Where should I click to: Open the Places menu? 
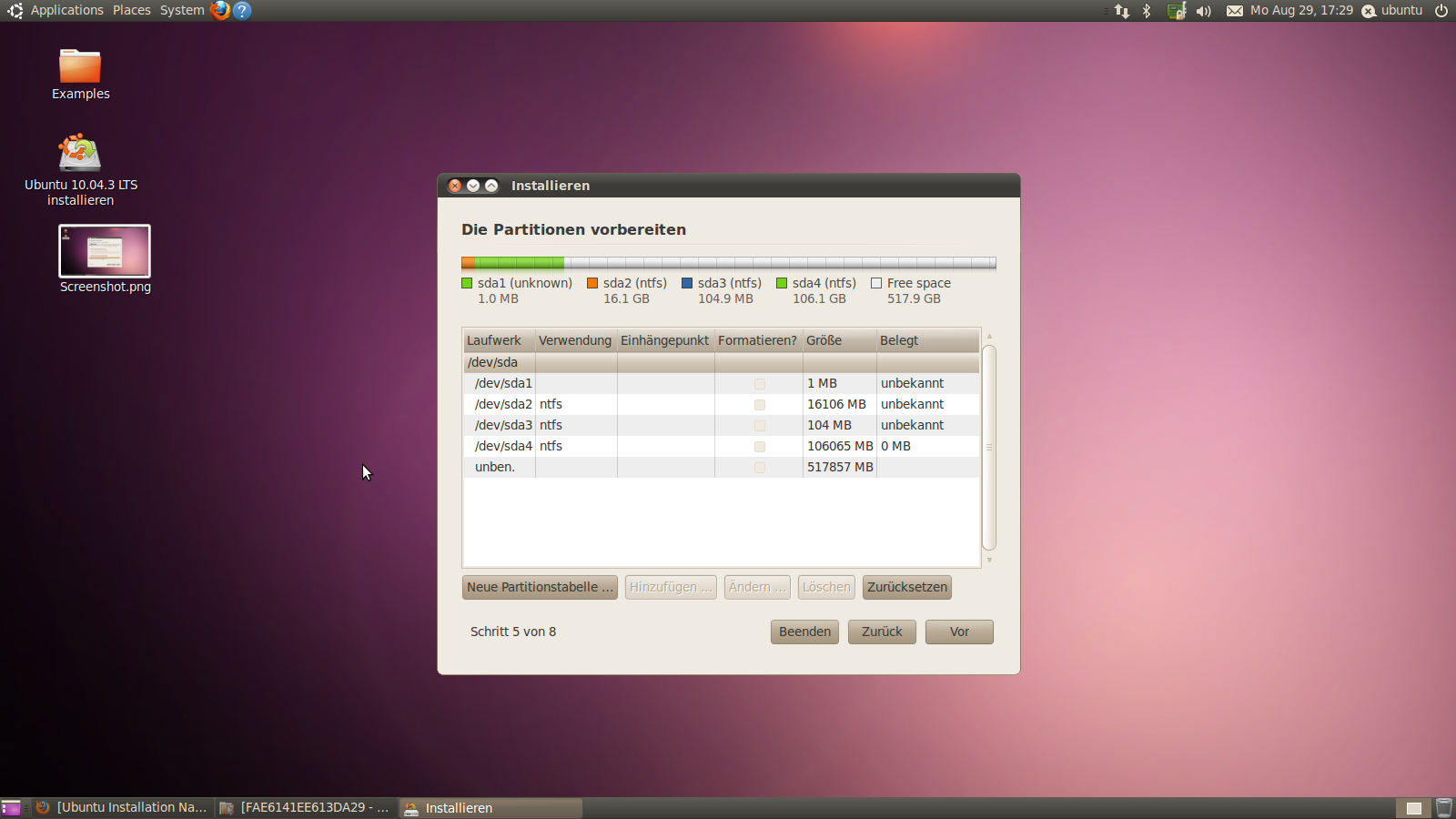[x=132, y=10]
